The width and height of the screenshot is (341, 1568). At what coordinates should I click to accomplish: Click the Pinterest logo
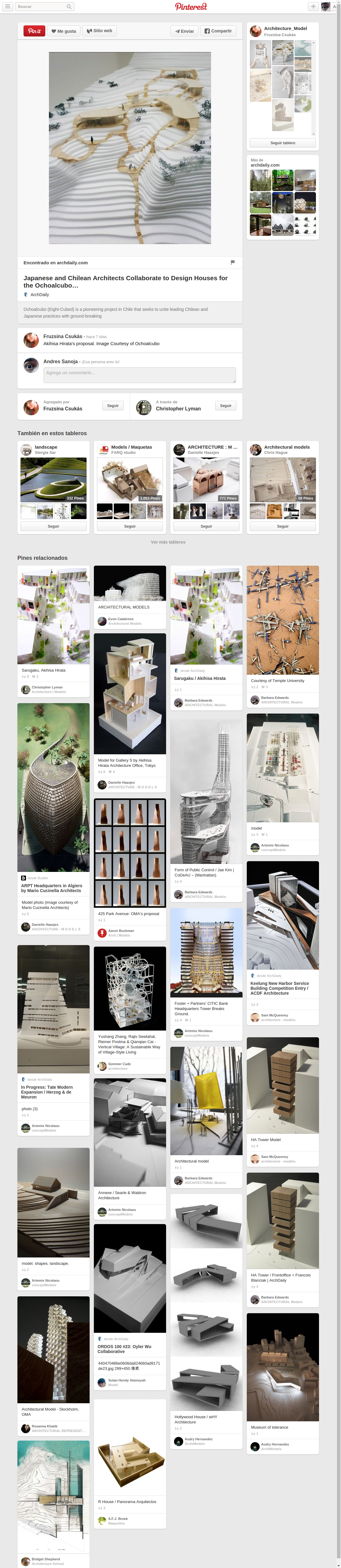pyautogui.click(x=191, y=7)
